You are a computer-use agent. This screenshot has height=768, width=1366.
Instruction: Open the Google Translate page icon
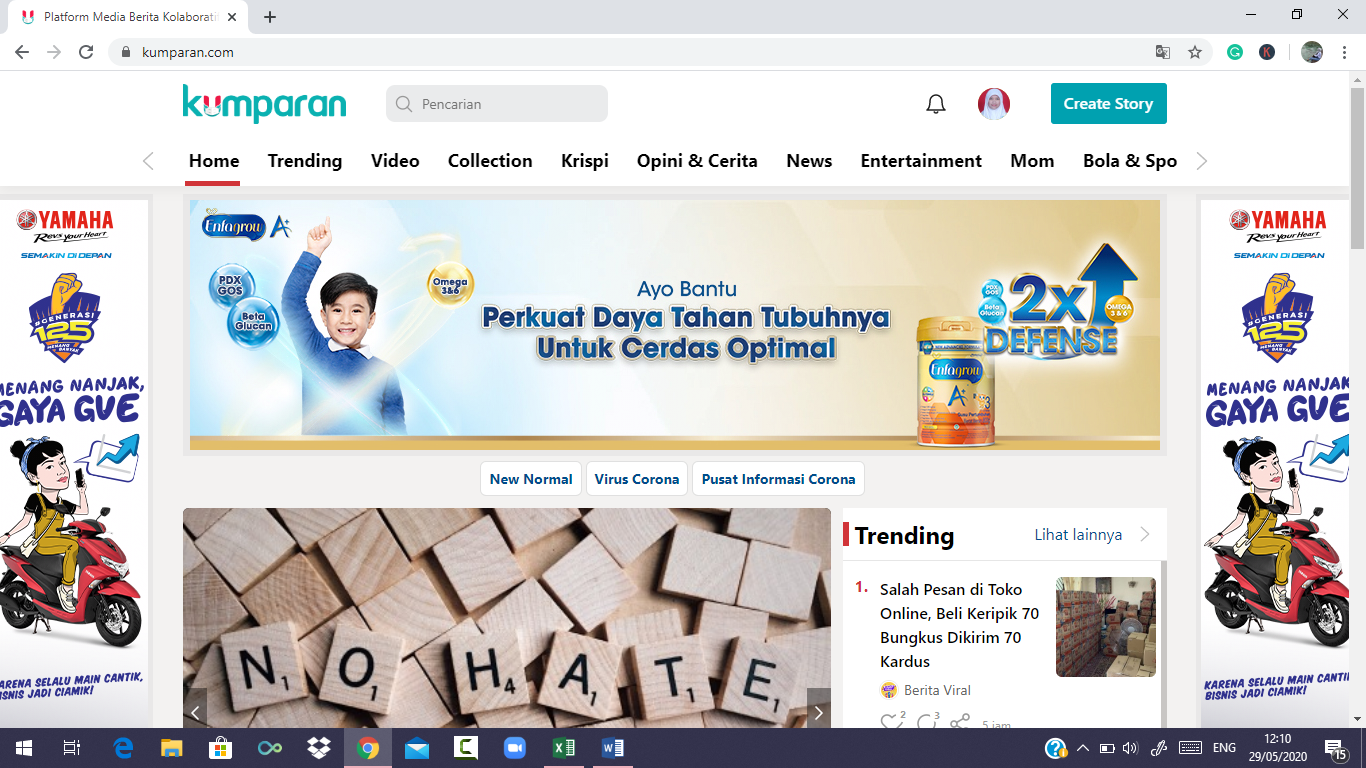[x=1163, y=52]
